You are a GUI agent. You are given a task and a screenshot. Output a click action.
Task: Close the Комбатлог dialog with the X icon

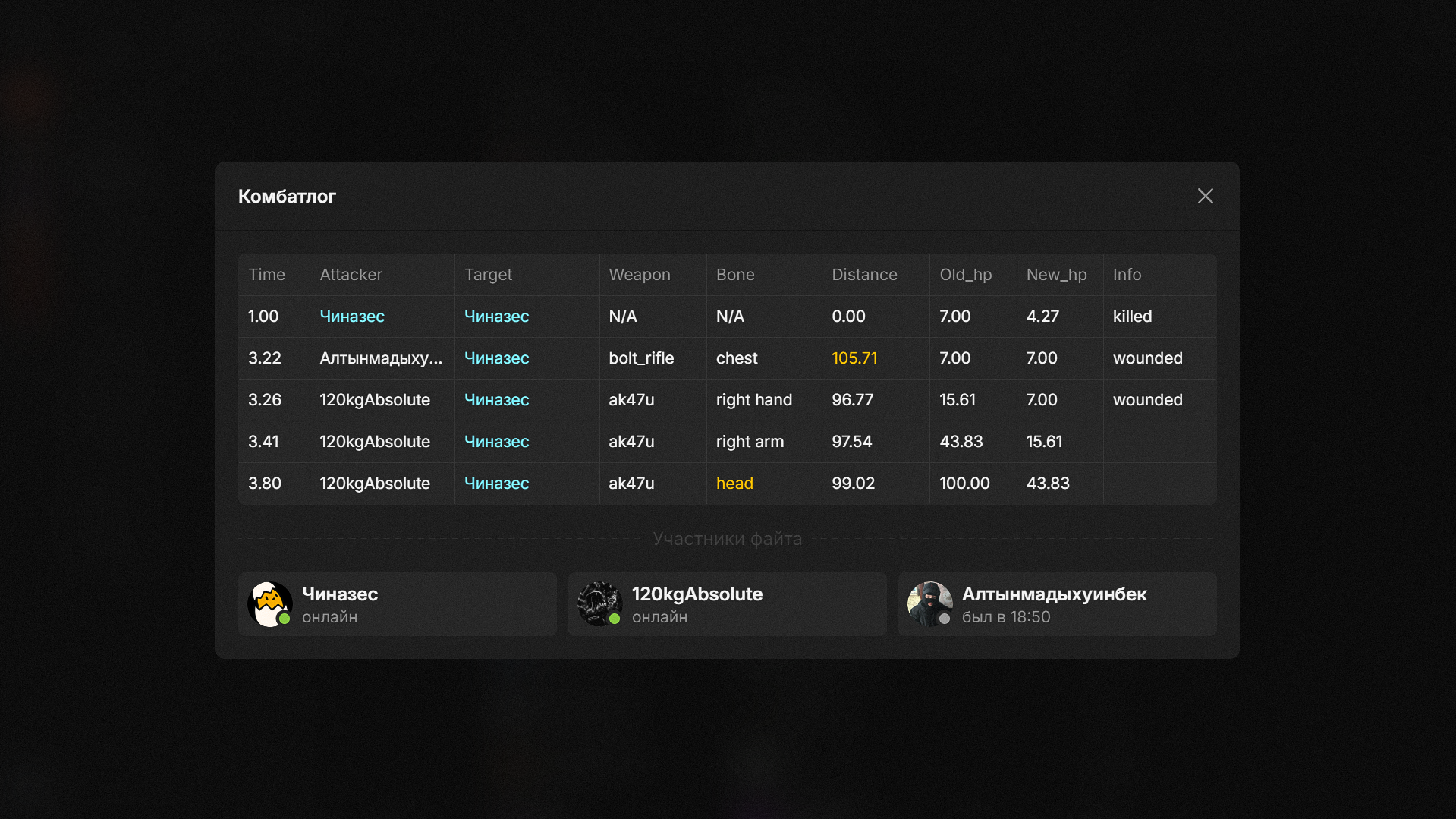pyautogui.click(x=1205, y=196)
